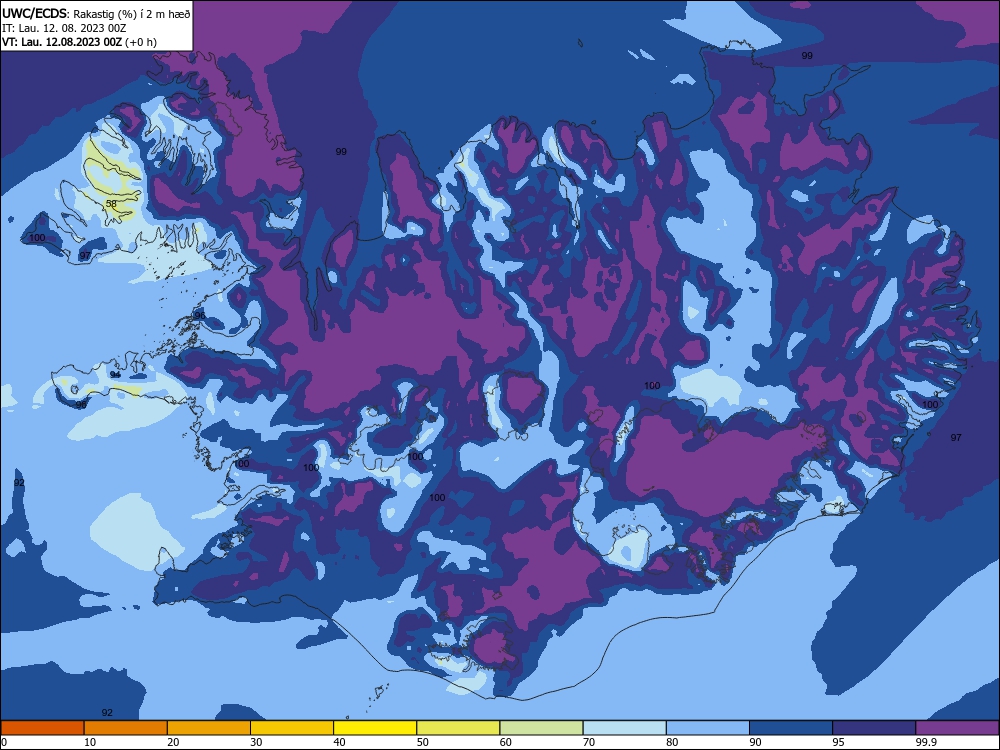Click the '58' humidity value on the map
The image size is (1000, 750).
tap(112, 204)
